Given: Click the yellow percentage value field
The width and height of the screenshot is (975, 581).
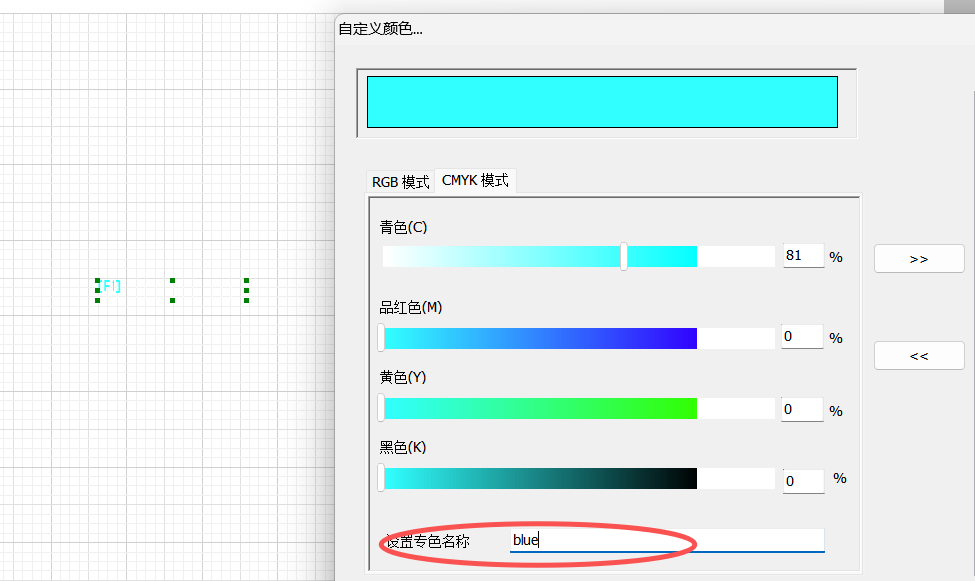Looking at the screenshot, I should (801, 408).
